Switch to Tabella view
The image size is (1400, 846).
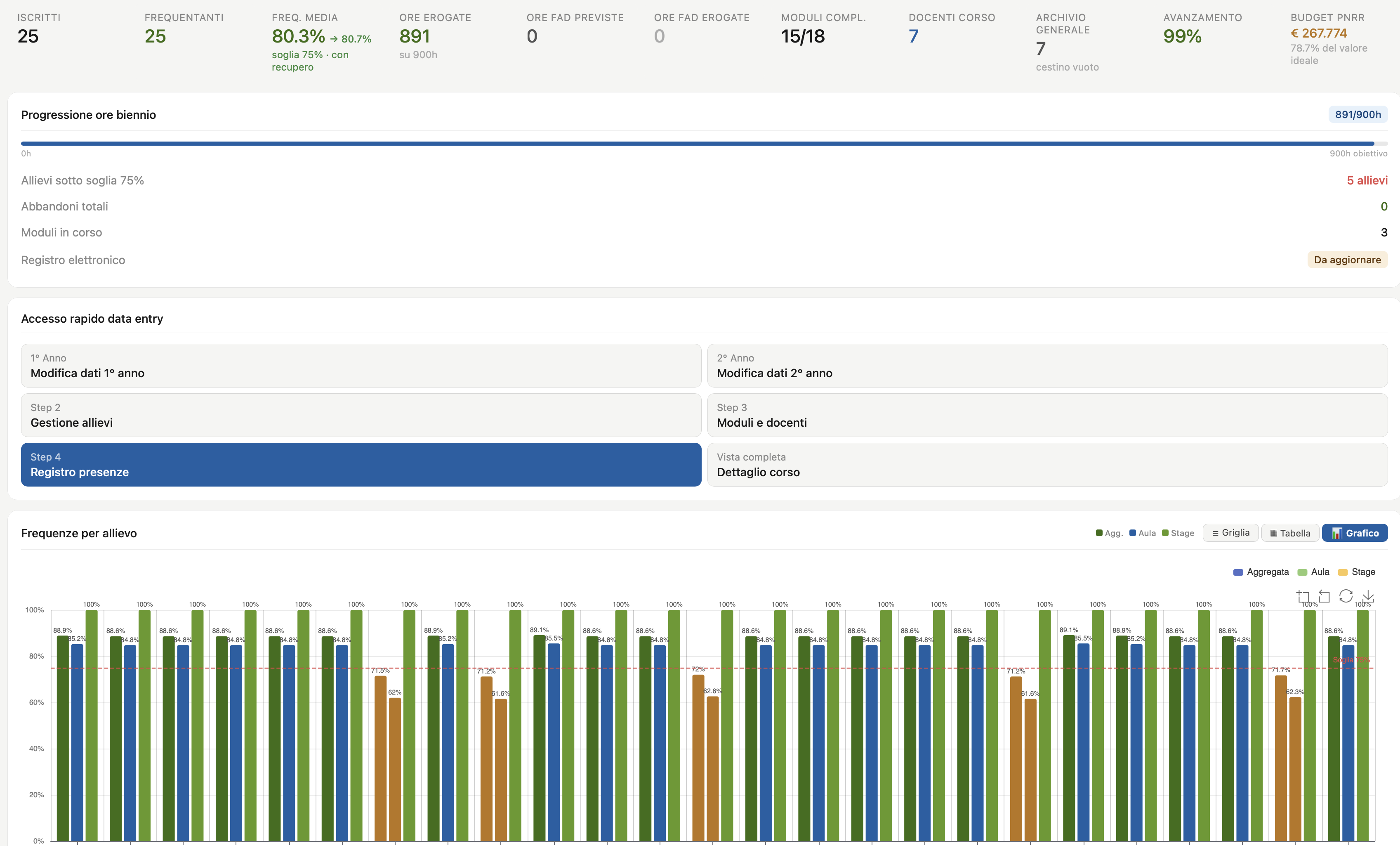[x=1290, y=533]
